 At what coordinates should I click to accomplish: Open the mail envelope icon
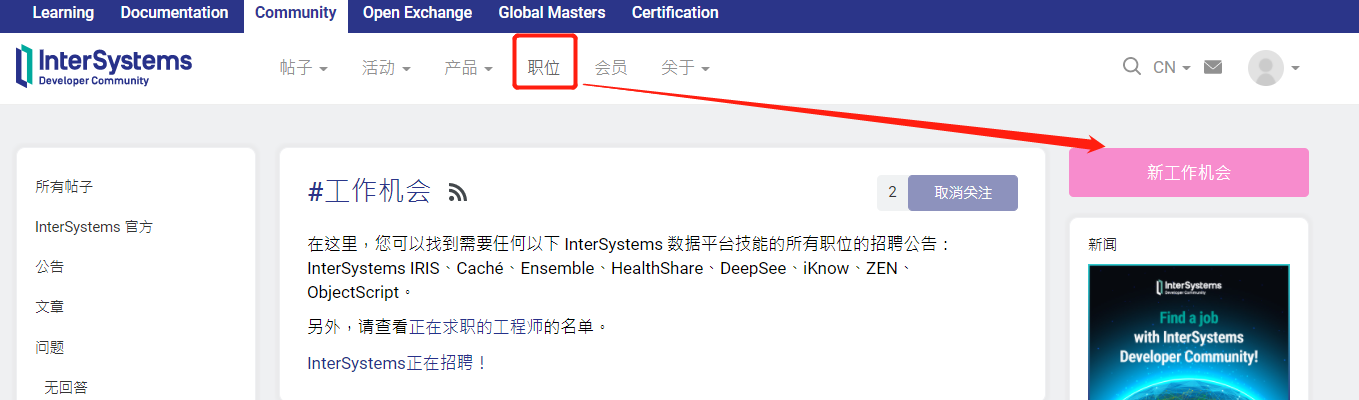click(1213, 67)
